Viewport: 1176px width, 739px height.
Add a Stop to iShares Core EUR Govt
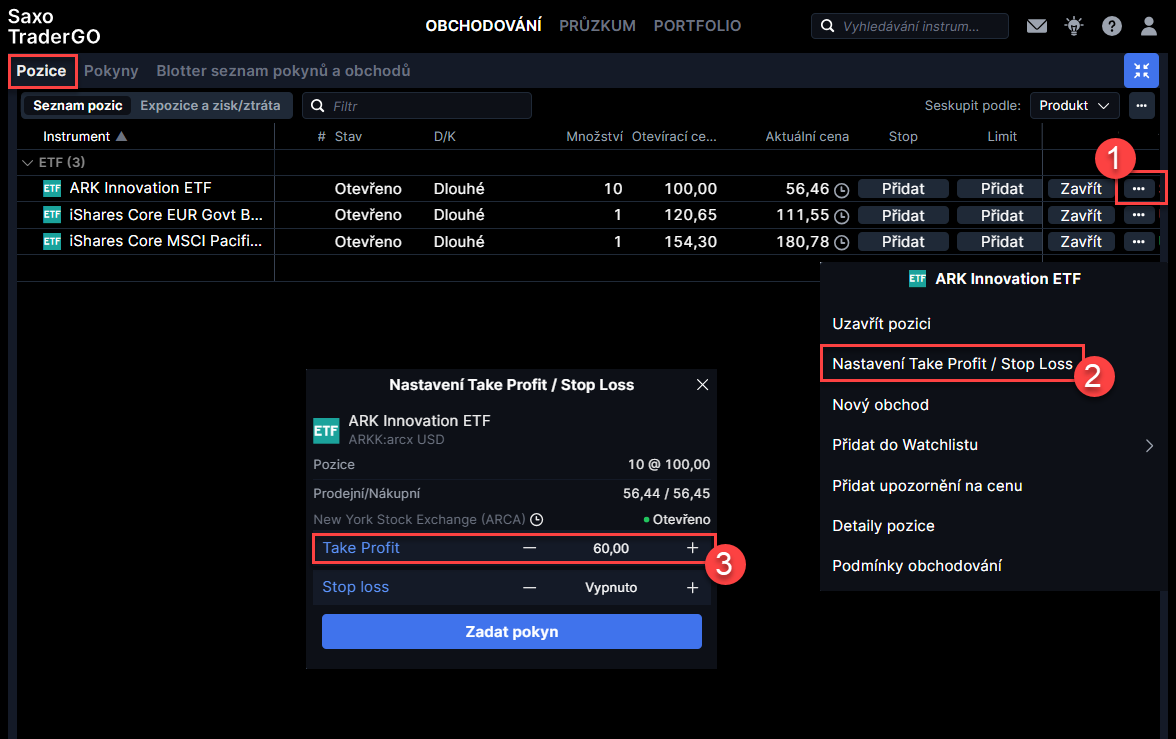coord(903,216)
